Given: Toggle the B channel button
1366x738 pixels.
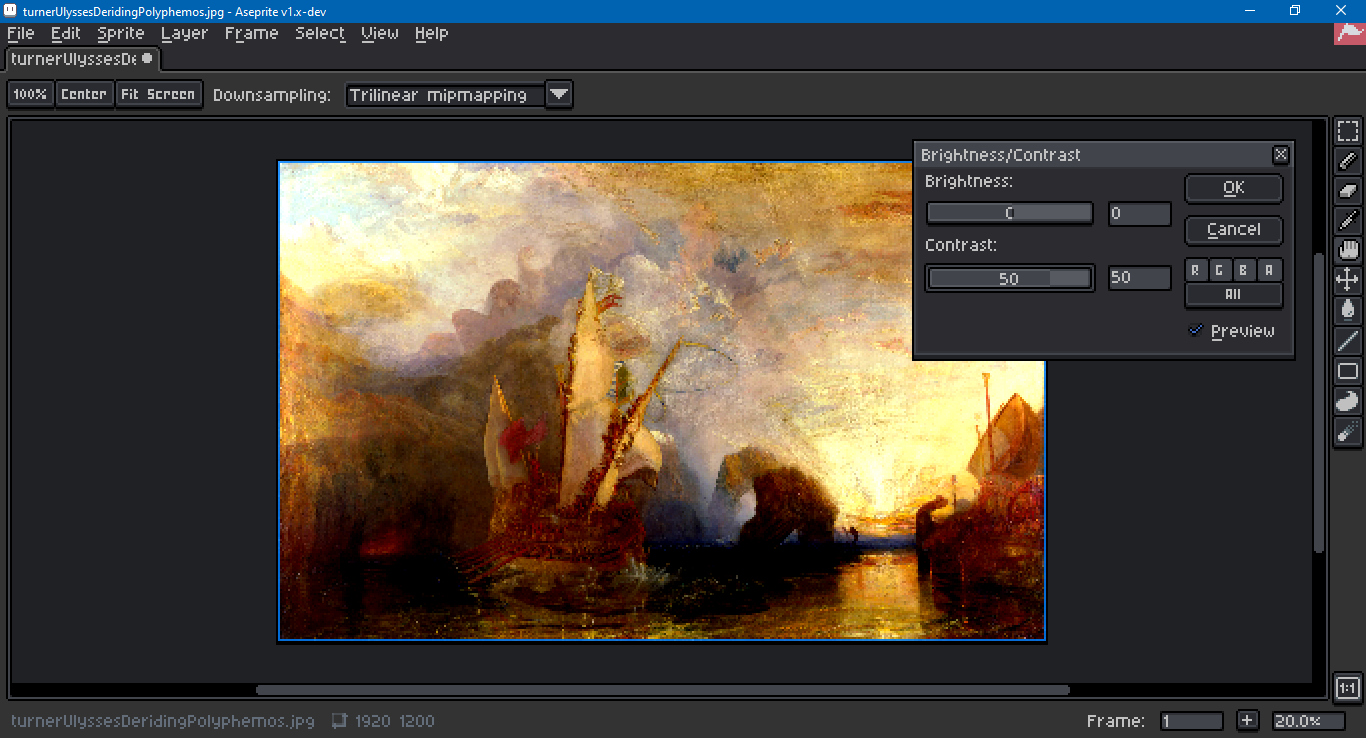Looking at the screenshot, I should [x=1244, y=270].
